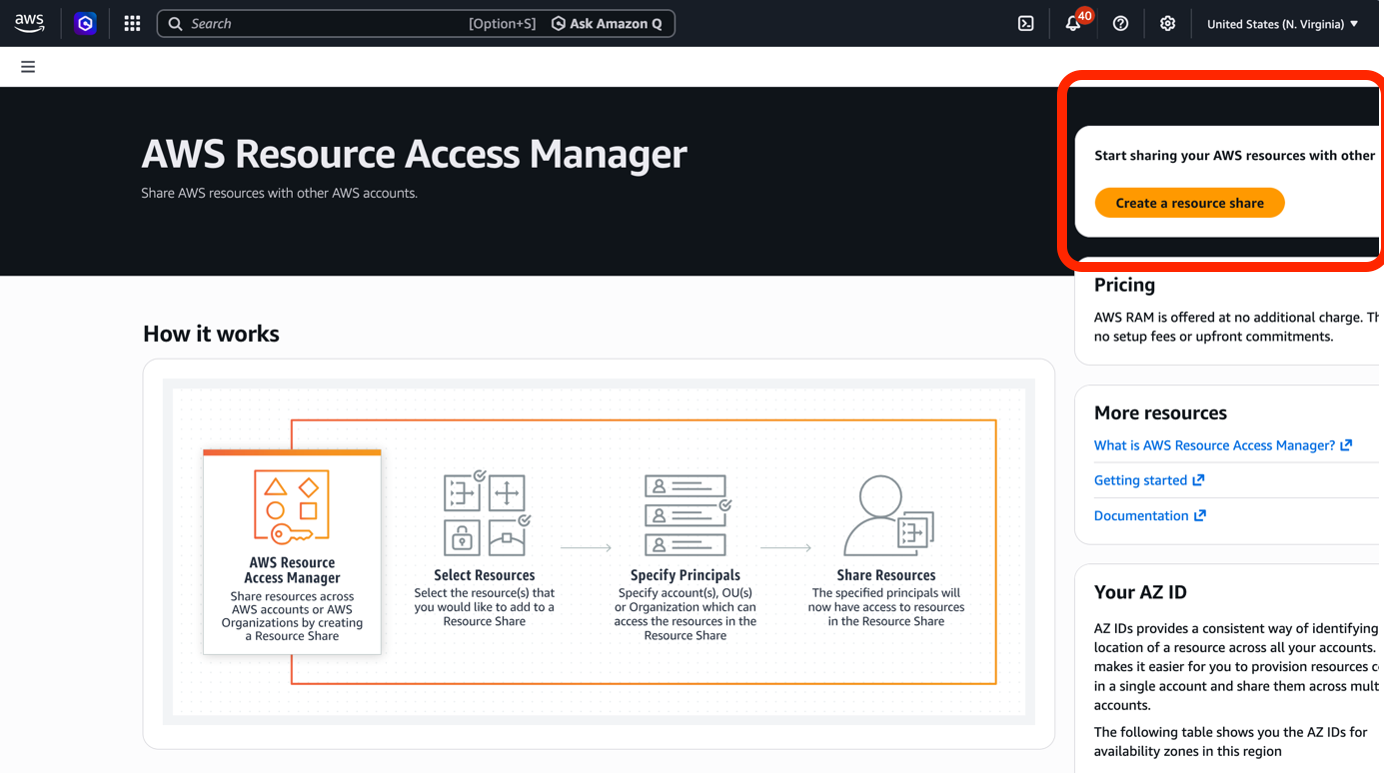Click the Specify Principals label in diagram

point(685,575)
